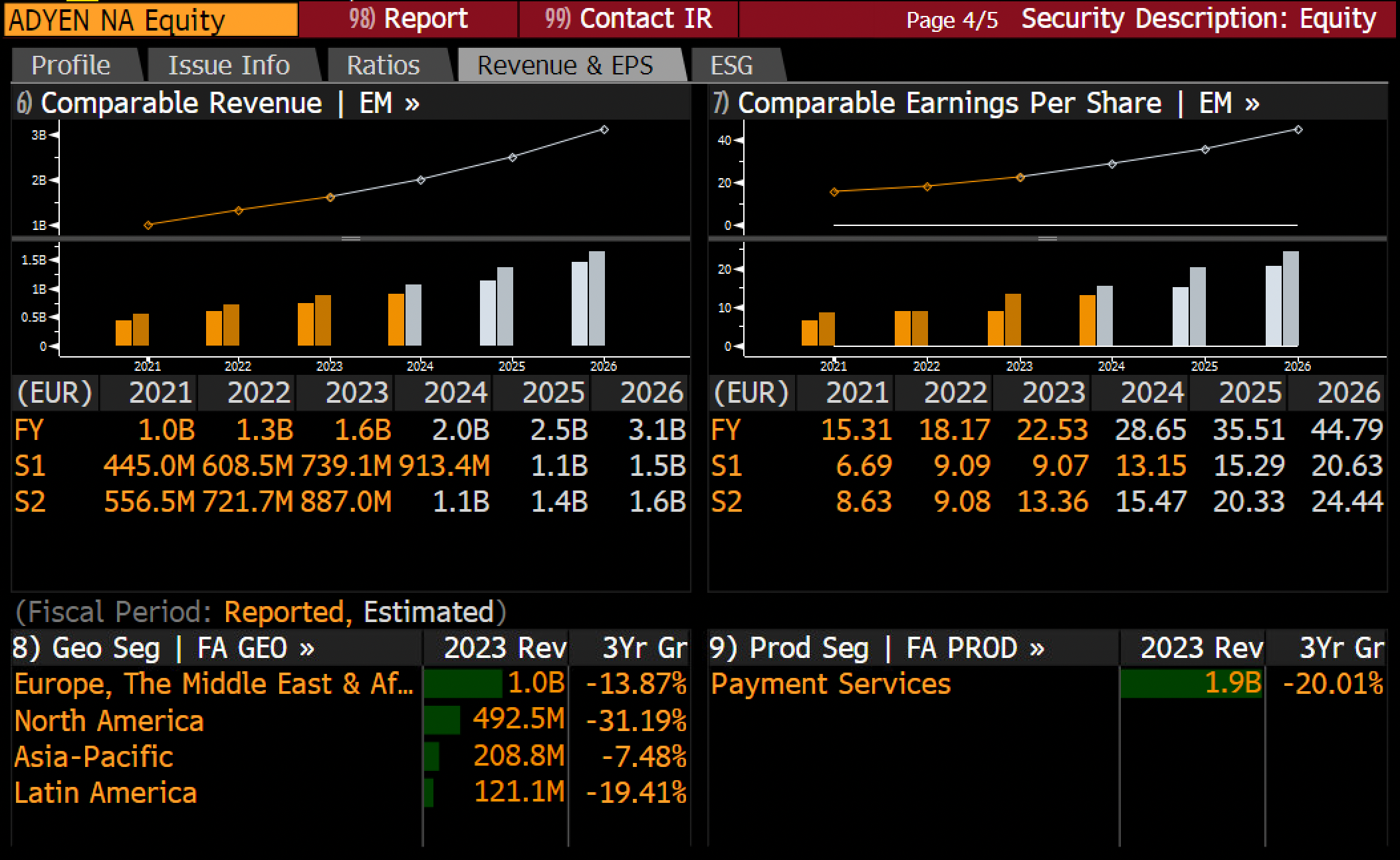Click the -7.48% three-year growth value
The height and width of the screenshot is (860, 1400).
point(644,756)
